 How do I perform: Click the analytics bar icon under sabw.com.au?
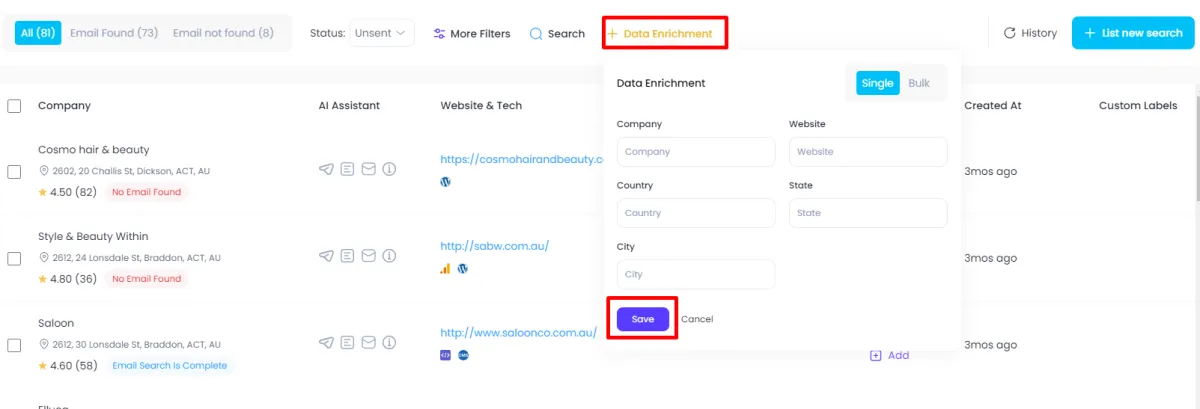coord(446,269)
